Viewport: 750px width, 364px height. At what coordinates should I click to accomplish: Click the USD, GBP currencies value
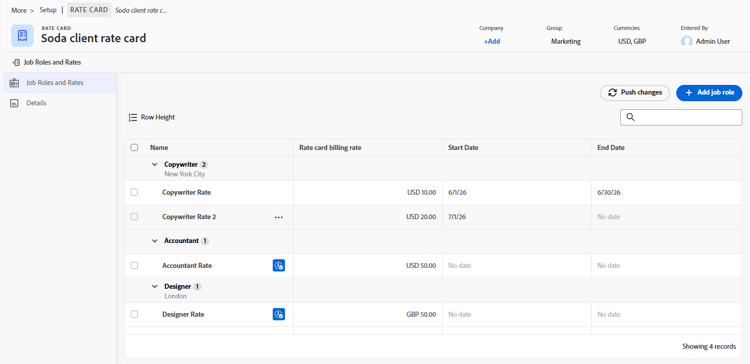(x=632, y=42)
